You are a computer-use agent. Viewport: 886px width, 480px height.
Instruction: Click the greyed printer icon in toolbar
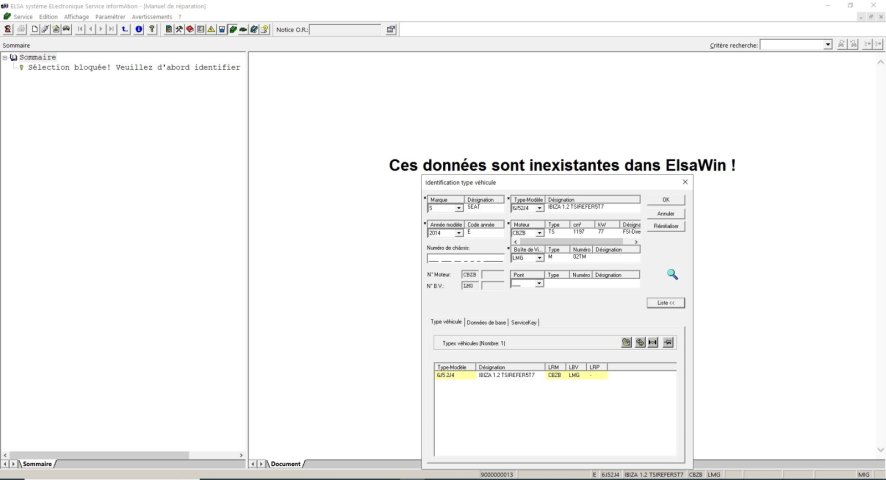pos(21,29)
